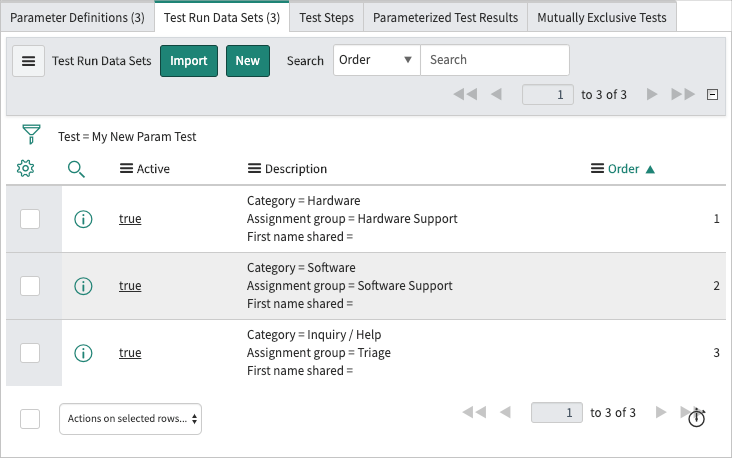Image resolution: width=732 pixels, height=458 pixels.
Task: Preview the Software data set record
Action: pos(83,286)
